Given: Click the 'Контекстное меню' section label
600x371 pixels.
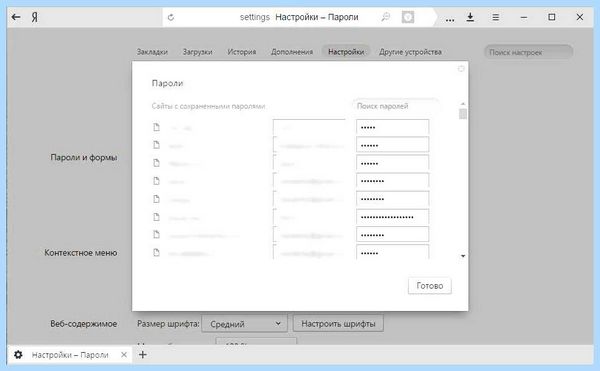Looking at the screenshot, I should click(x=81, y=252).
